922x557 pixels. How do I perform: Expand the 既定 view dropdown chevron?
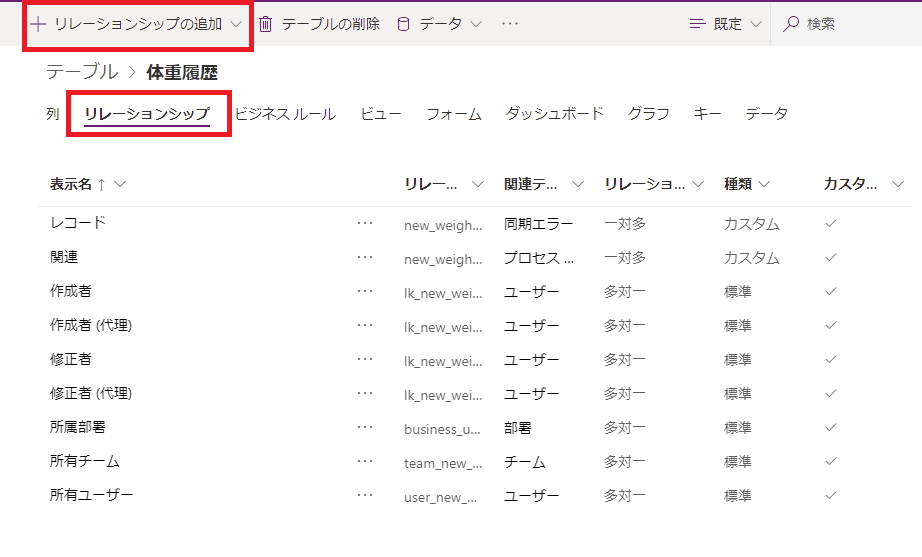pyautogui.click(x=756, y=24)
